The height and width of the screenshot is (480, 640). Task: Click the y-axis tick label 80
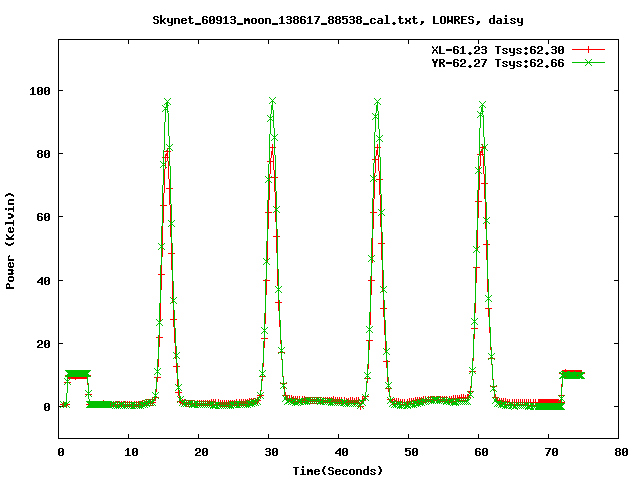[x=43, y=154]
